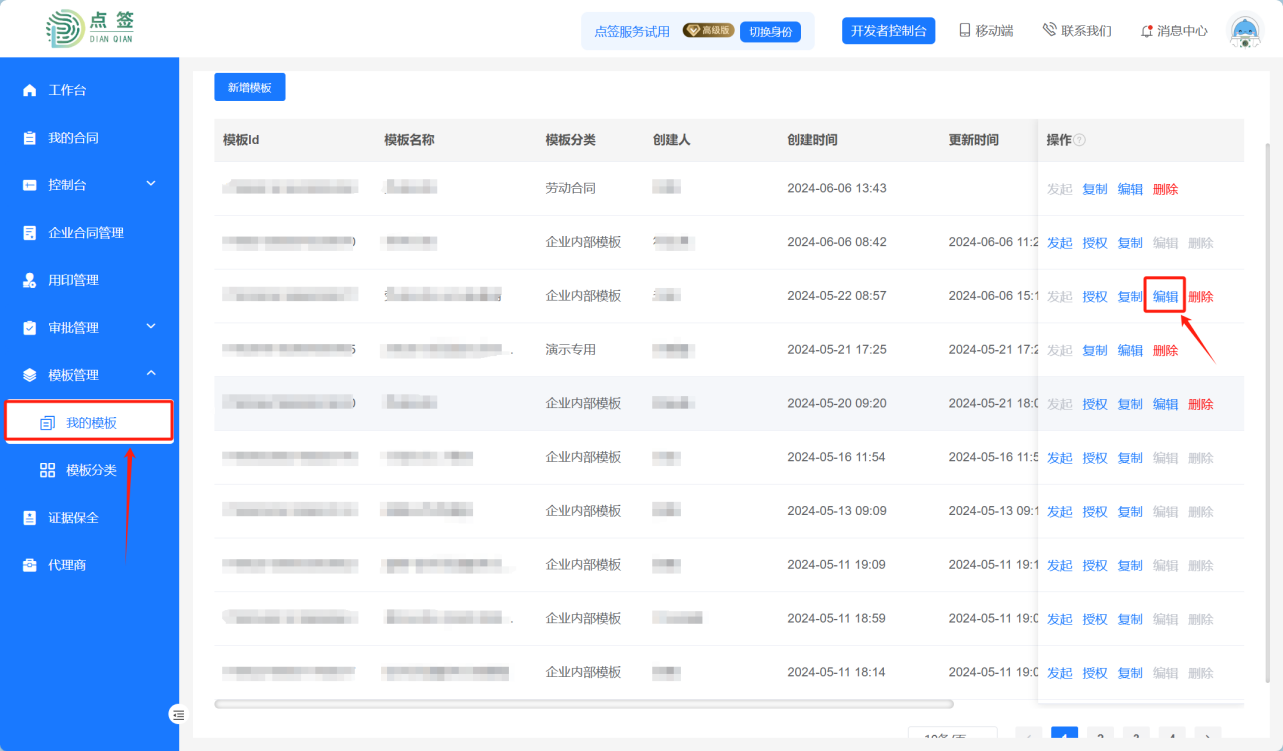Click the 切换身份 button
The image size is (1283, 751).
(771, 31)
